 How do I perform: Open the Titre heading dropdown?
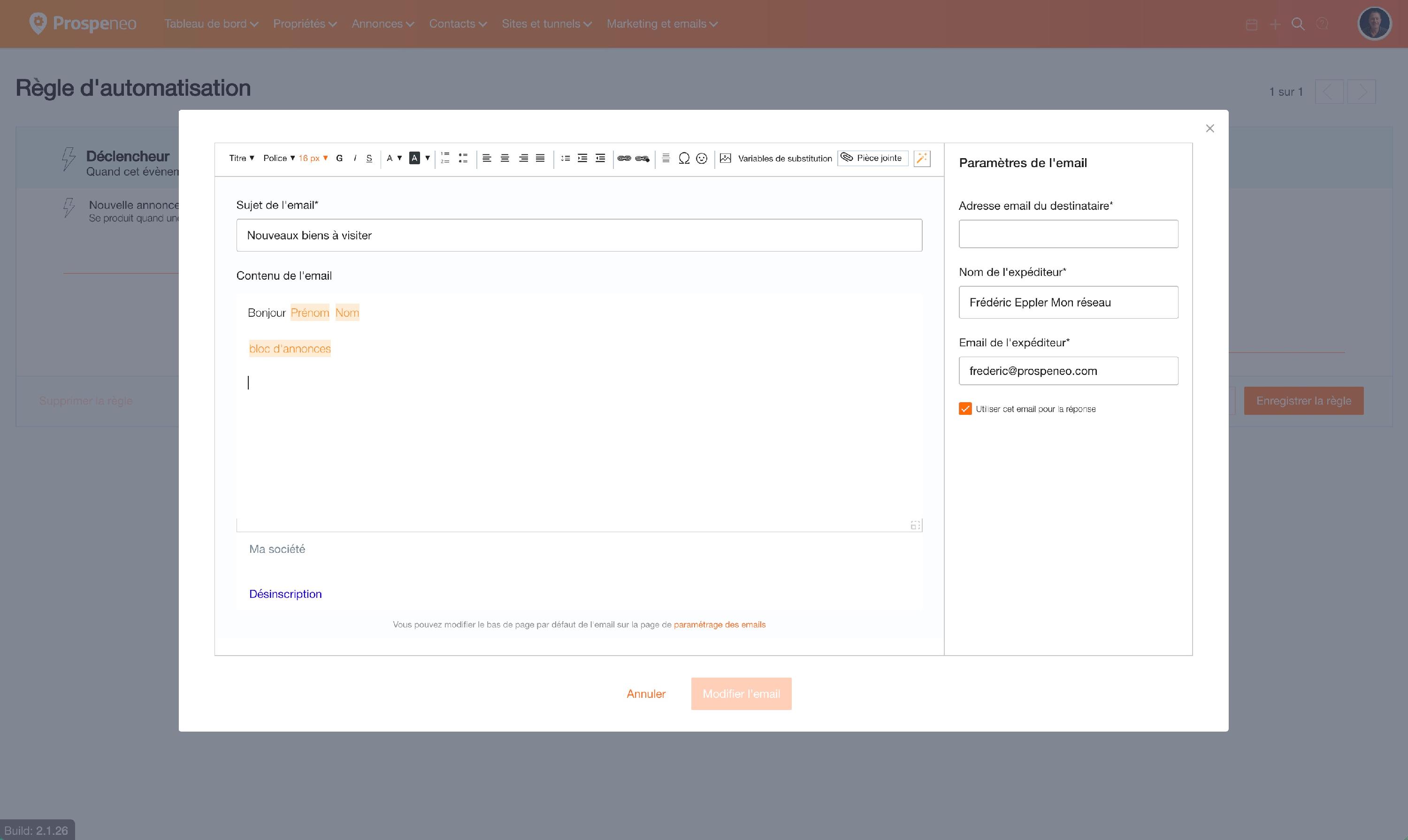[242, 159]
